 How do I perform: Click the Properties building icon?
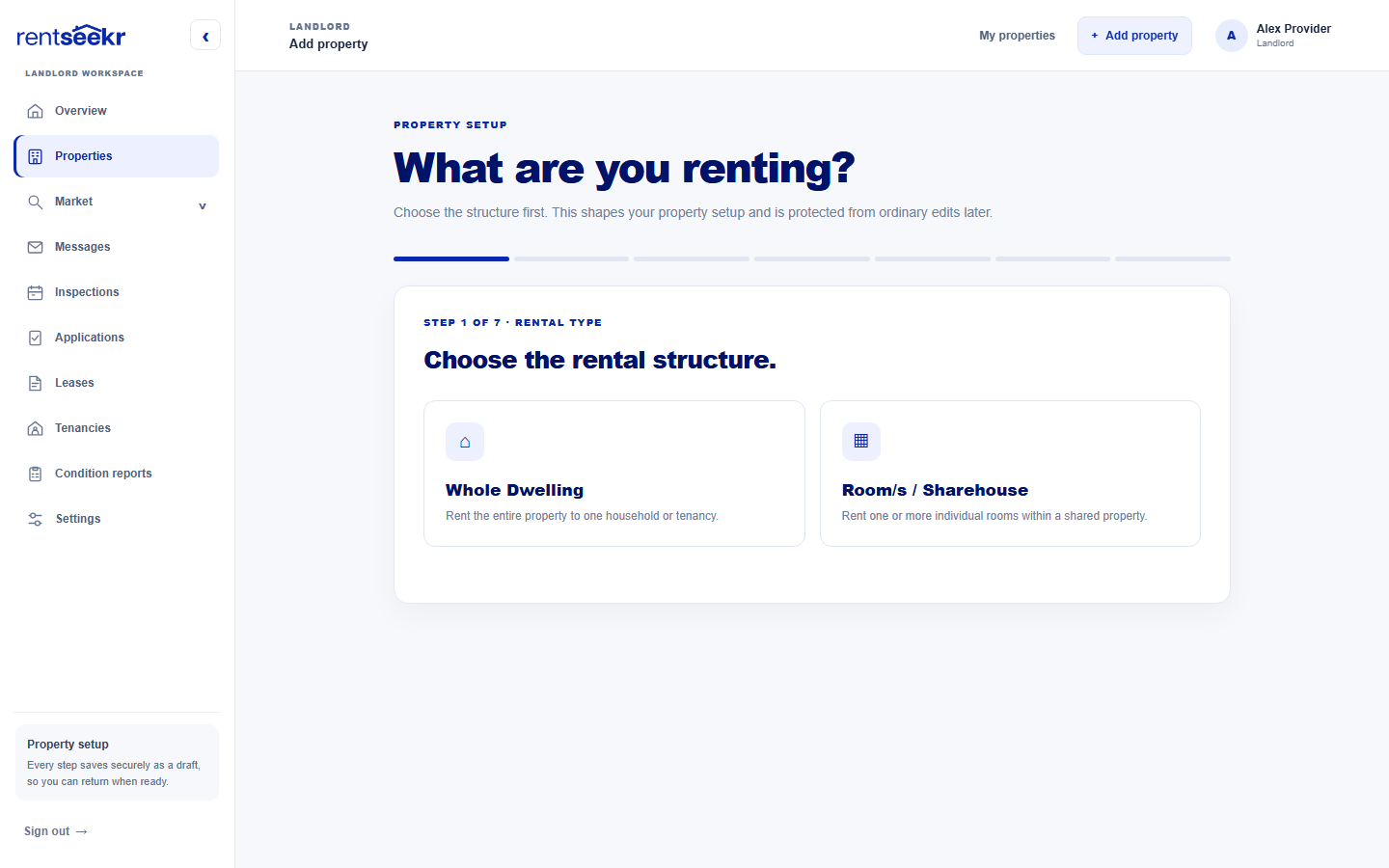click(x=36, y=156)
